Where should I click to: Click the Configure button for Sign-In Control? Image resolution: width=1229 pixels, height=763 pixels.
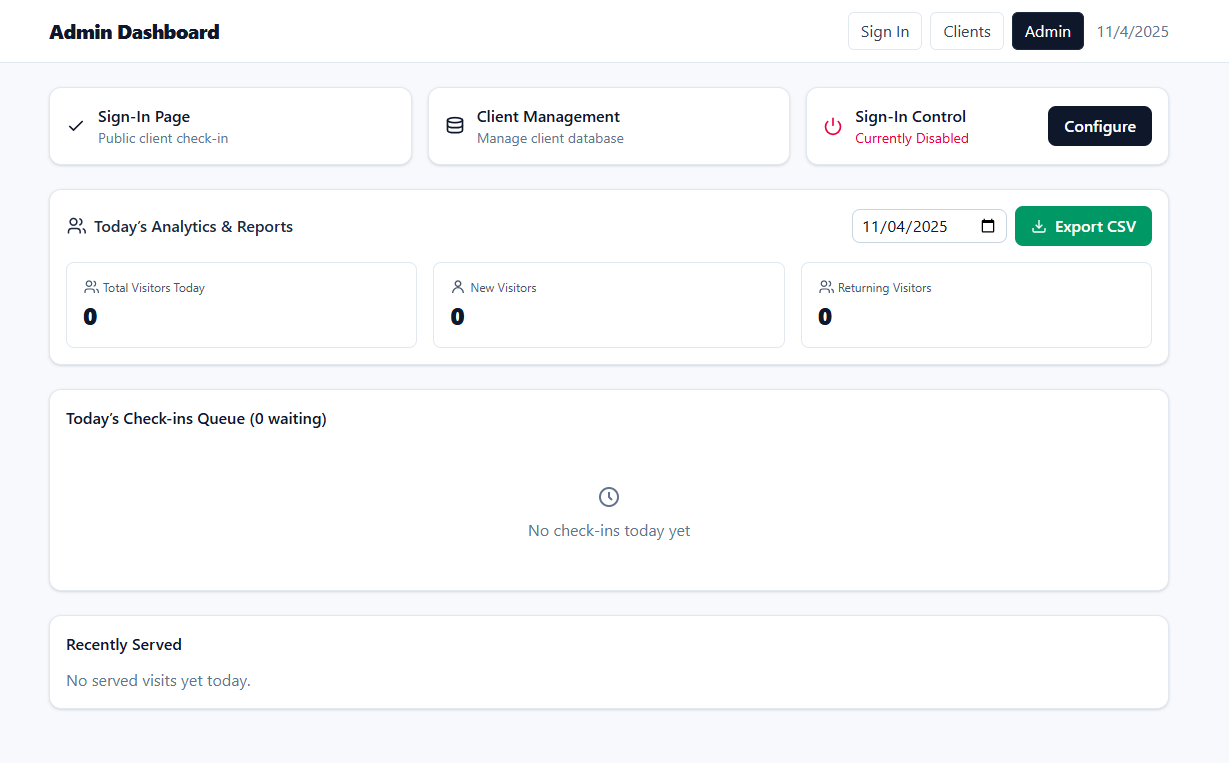pyautogui.click(x=1099, y=126)
